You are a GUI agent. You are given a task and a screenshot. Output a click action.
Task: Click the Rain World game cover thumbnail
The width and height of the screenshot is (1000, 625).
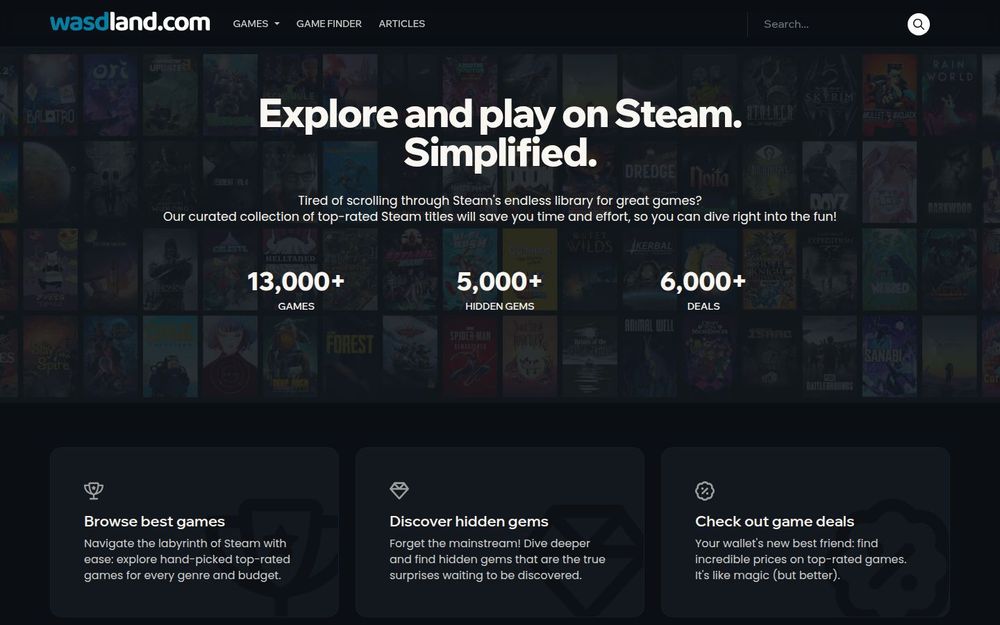(950, 96)
